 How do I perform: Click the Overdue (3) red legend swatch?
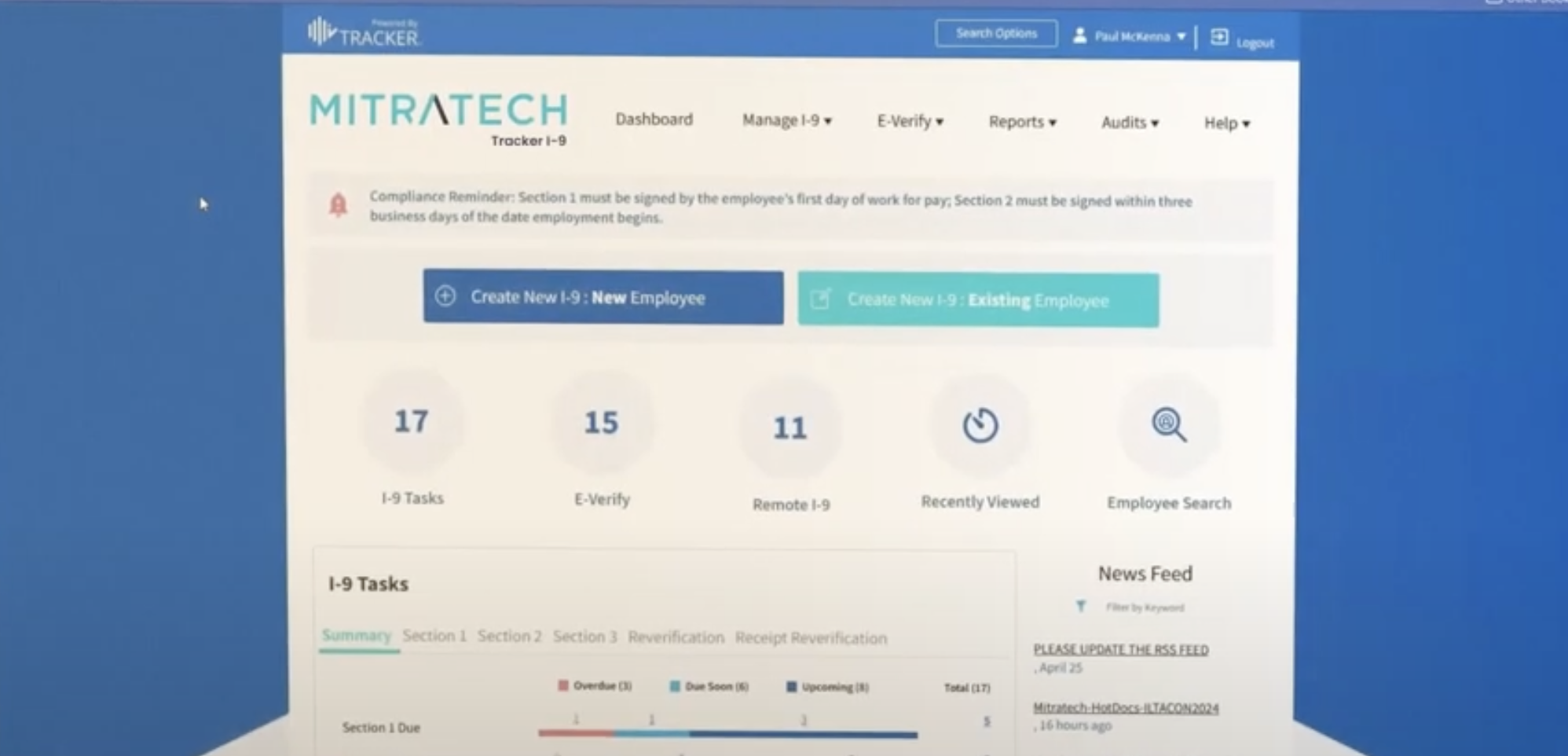point(563,685)
